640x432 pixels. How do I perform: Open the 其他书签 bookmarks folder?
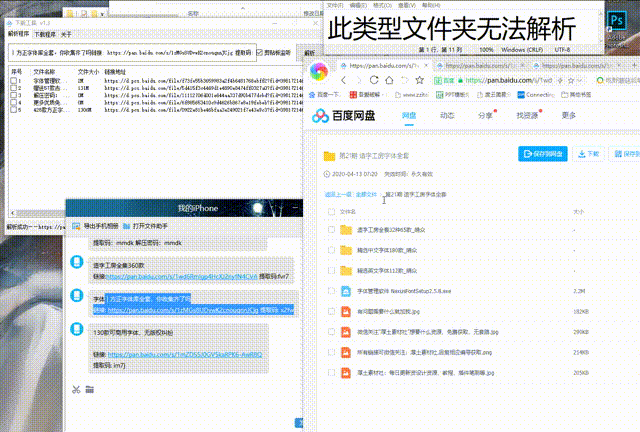[576, 95]
